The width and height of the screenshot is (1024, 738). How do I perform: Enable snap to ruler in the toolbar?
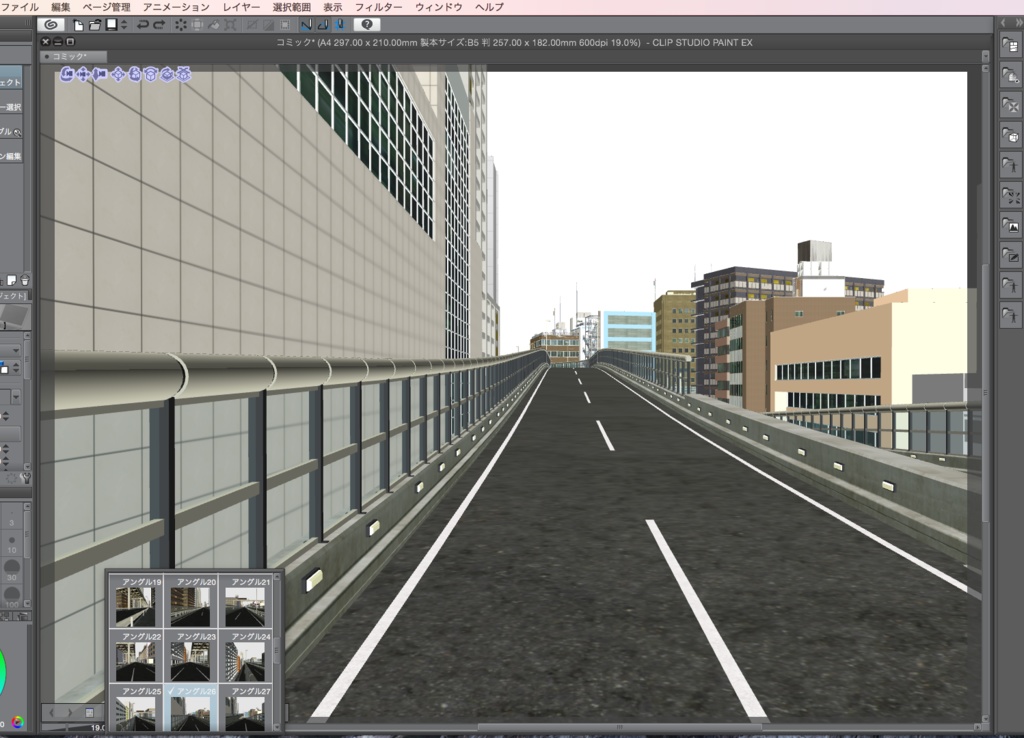click(306, 24)
